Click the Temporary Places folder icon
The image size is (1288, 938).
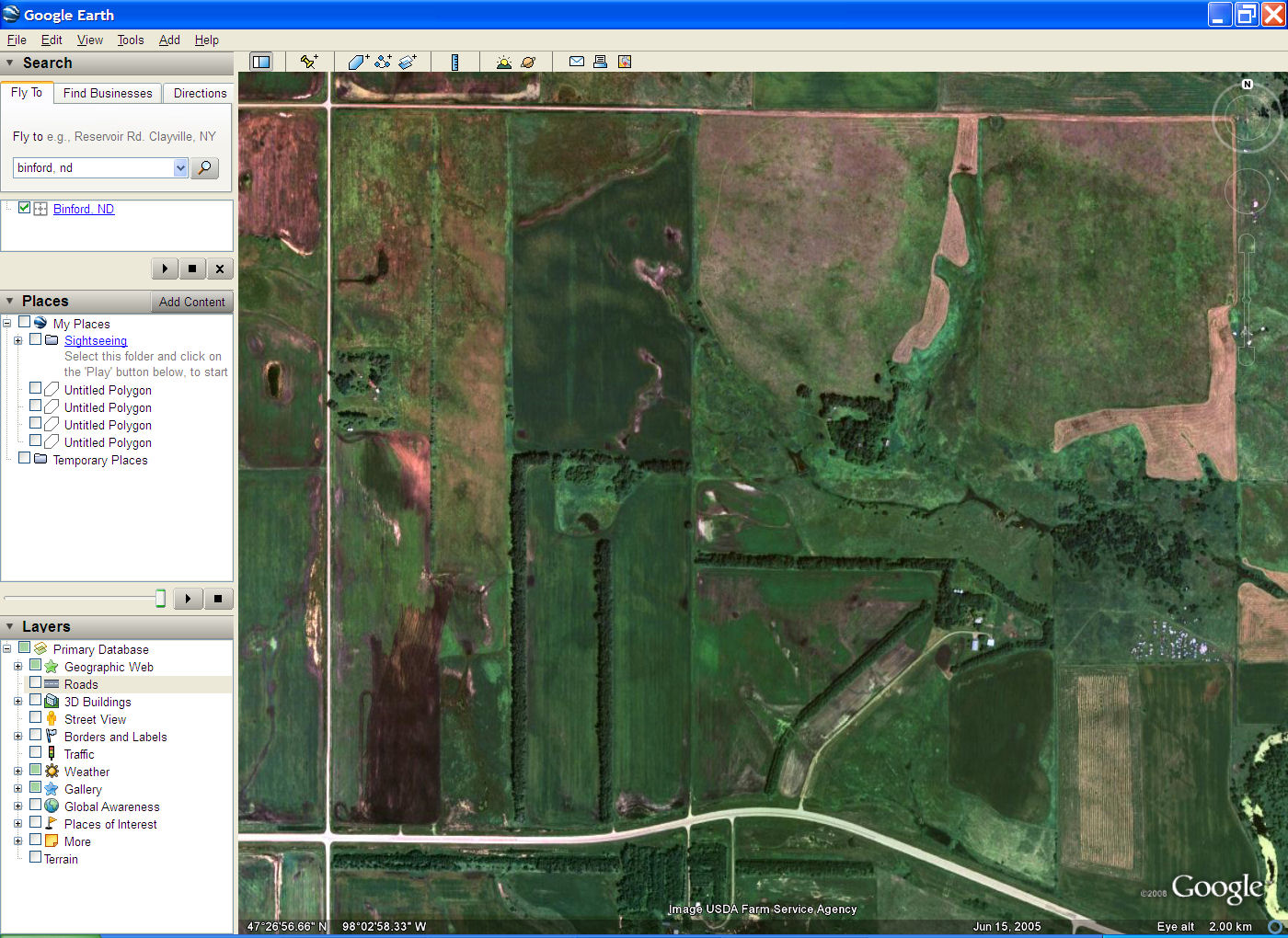pyautogui.click(x=40, y=459)
